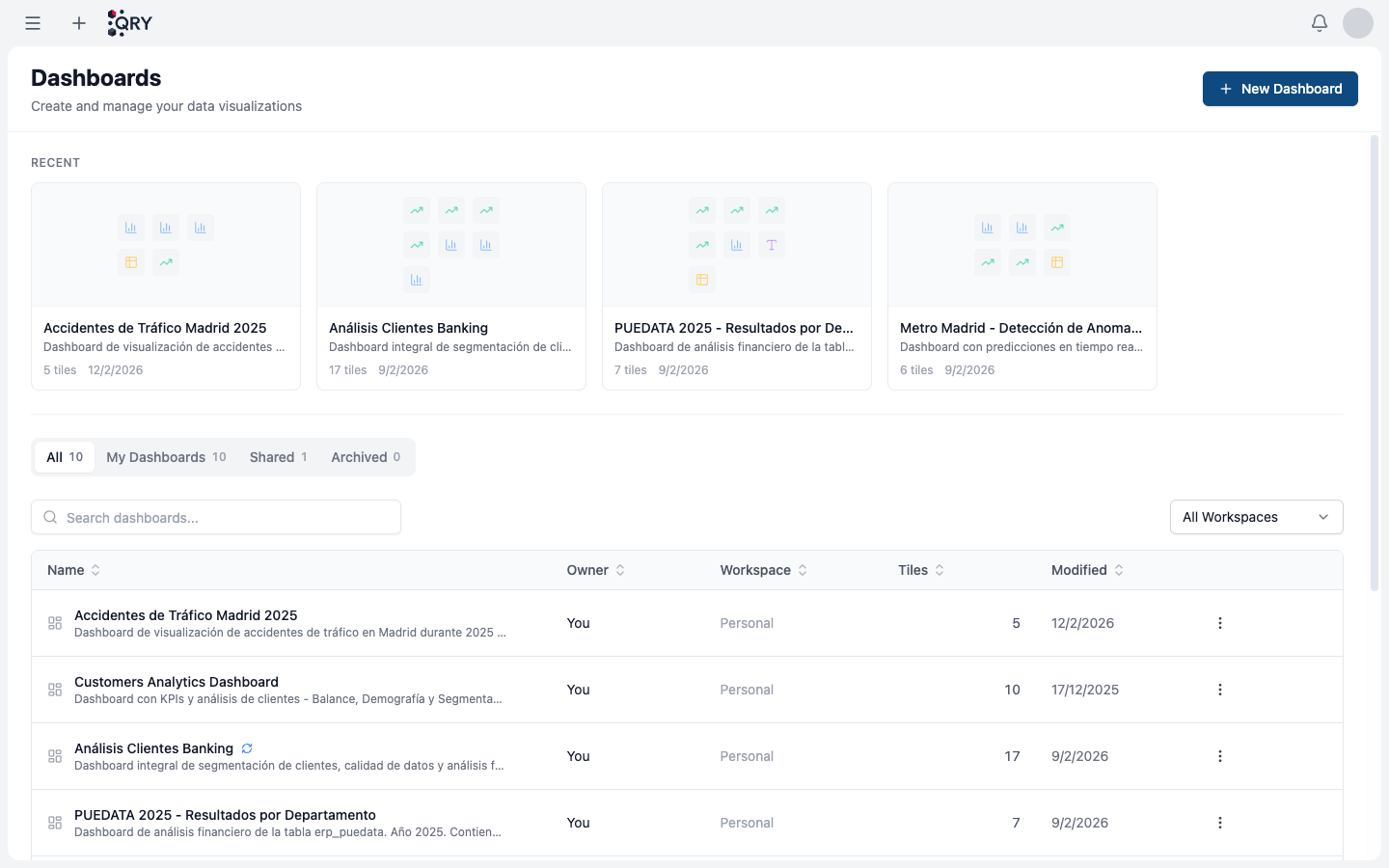Open the Análisis Clientes Banking recent card thumbnail
Viewport: 1389px width, 868px height.
(x=451, y=245)
